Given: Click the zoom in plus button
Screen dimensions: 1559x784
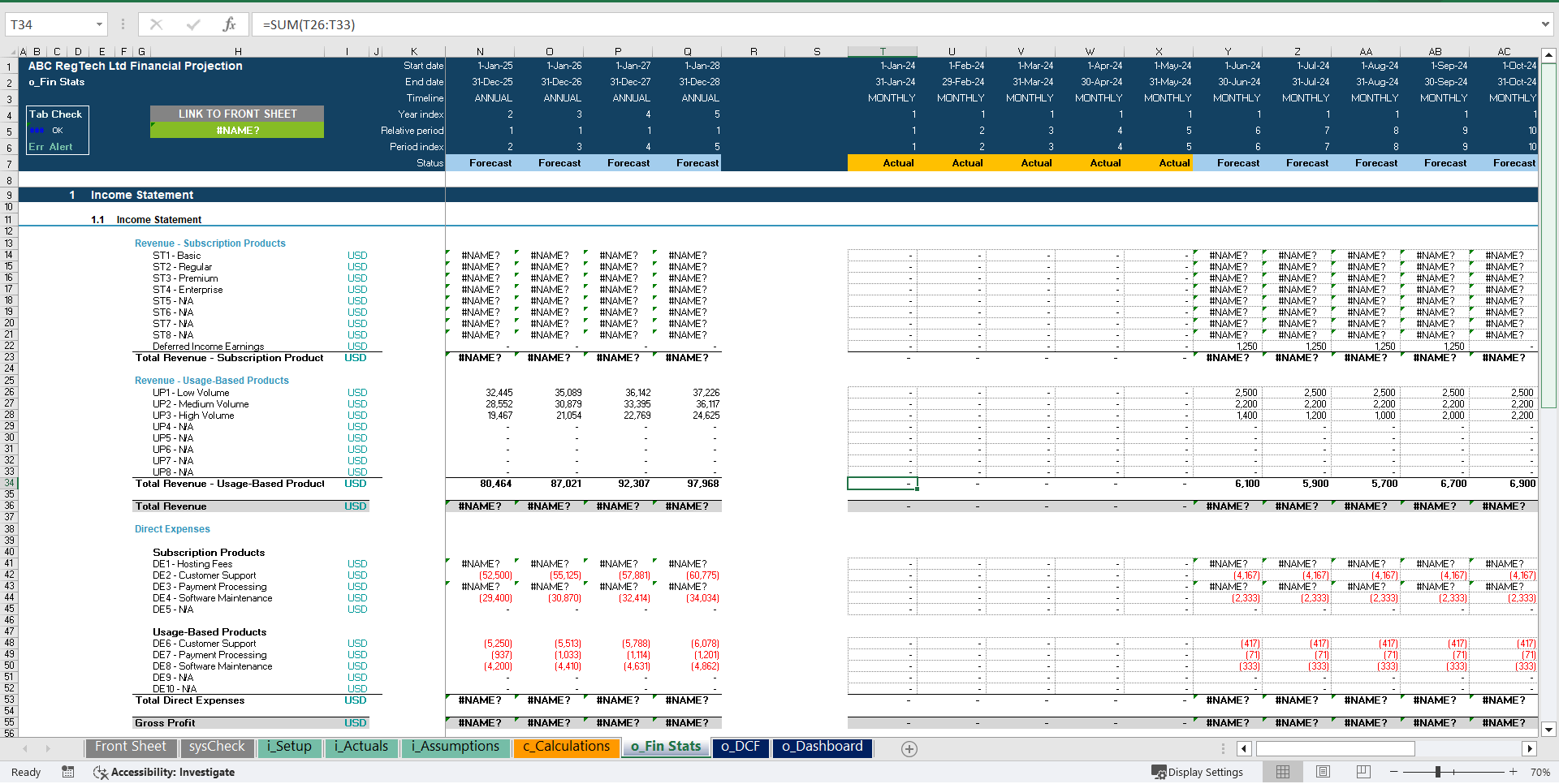Looking at the screenshot, I should click(x=1513, y=772).
